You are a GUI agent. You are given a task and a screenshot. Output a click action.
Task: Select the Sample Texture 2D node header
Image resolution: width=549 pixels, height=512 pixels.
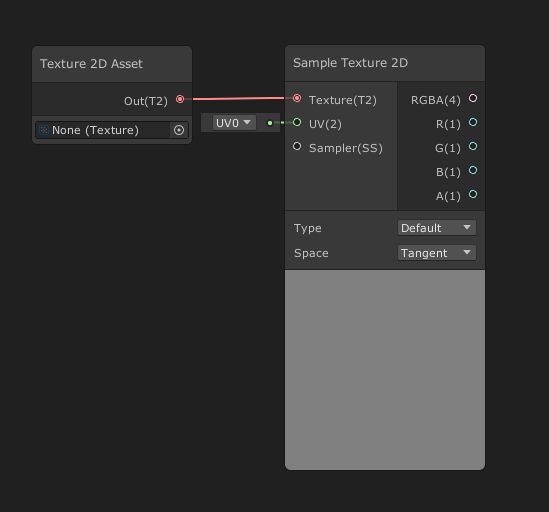pos(385,63)
